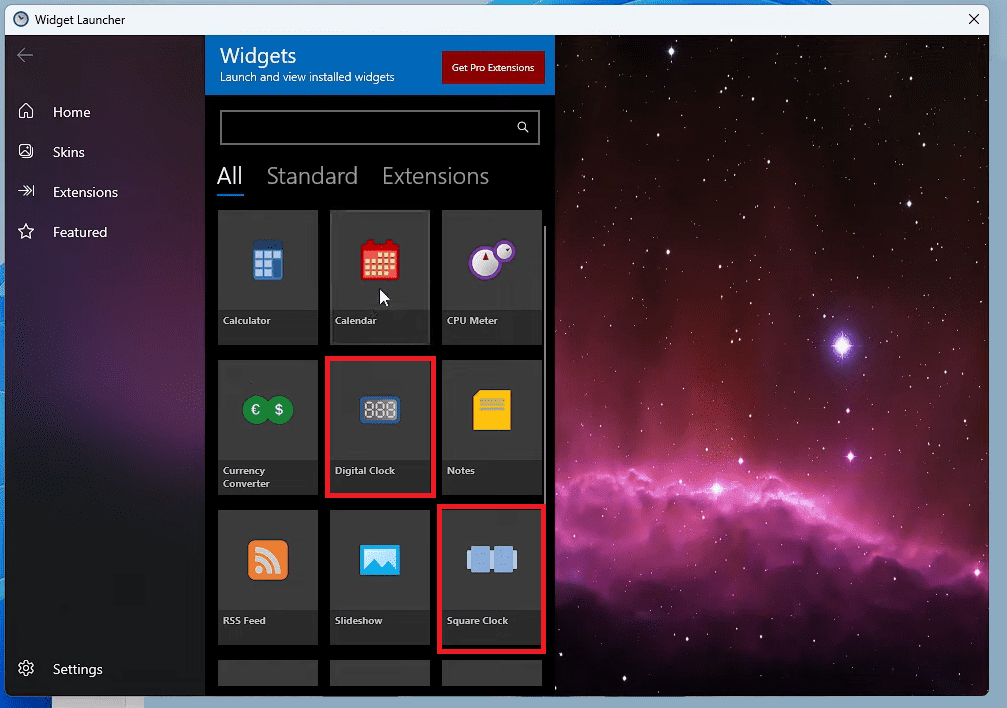Switch to the Extensions filter tab
This screenshot has height=708, width=1007.
pos(435,176)
